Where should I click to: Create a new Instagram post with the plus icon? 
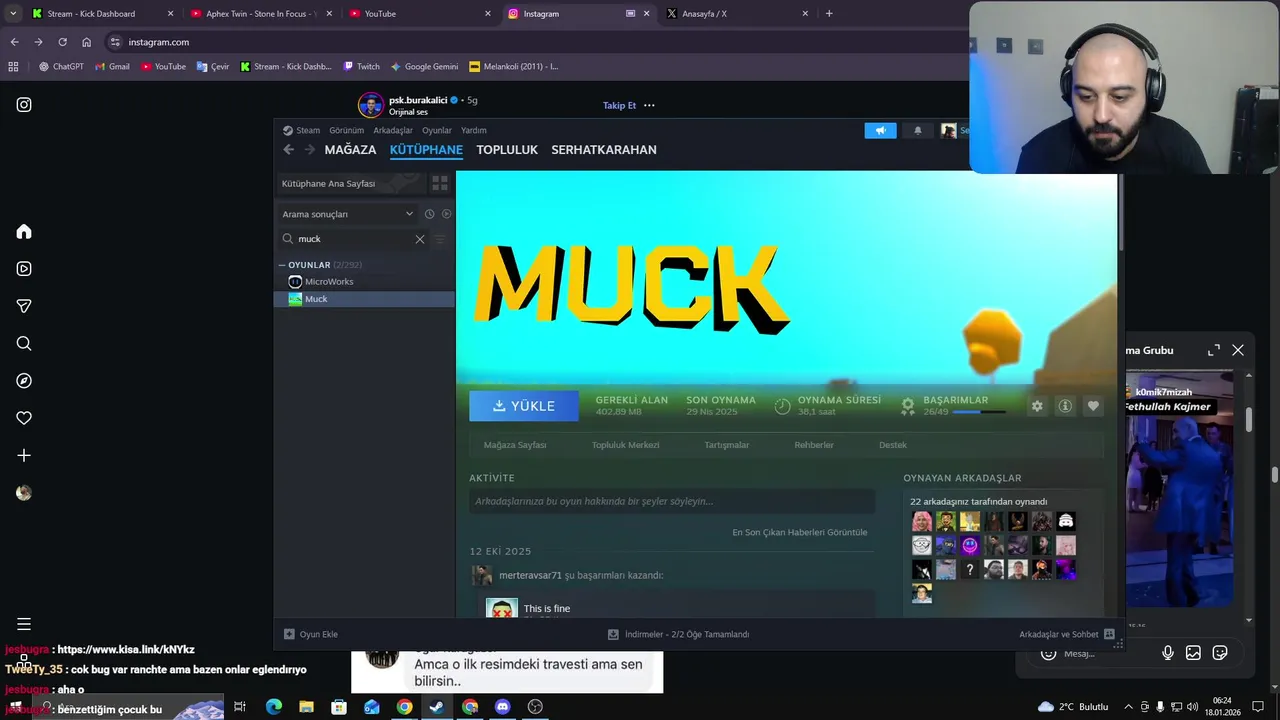24,455
